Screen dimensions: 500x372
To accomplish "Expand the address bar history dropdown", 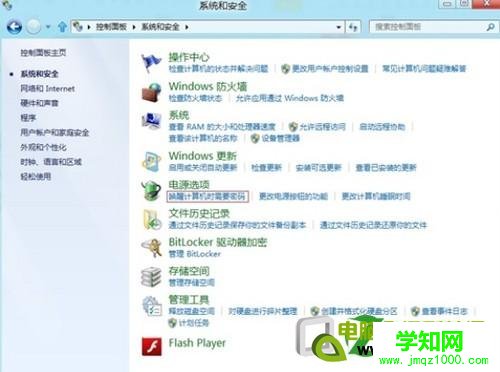I will (x=339, y=27).
